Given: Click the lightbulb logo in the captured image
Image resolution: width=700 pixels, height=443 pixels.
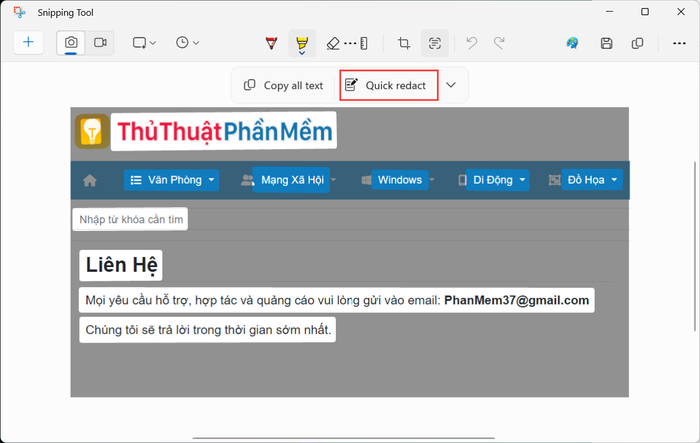Looking at the screenshot, I should pos(92,131).
